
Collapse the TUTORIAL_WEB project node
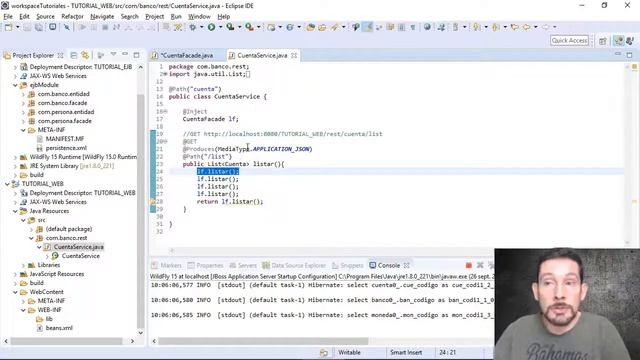click(7, 184)
